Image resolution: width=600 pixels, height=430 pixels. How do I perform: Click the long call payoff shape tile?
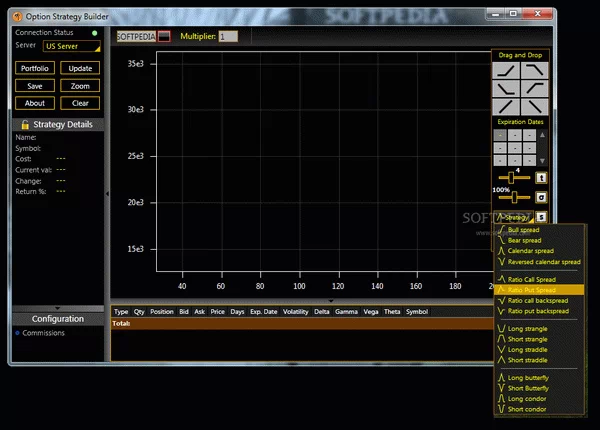coord(507,71)
